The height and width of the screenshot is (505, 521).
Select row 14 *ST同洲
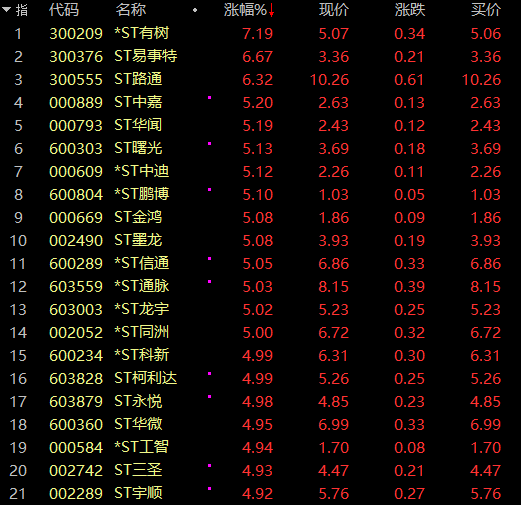pyautogui.click(x=260, y=332)
